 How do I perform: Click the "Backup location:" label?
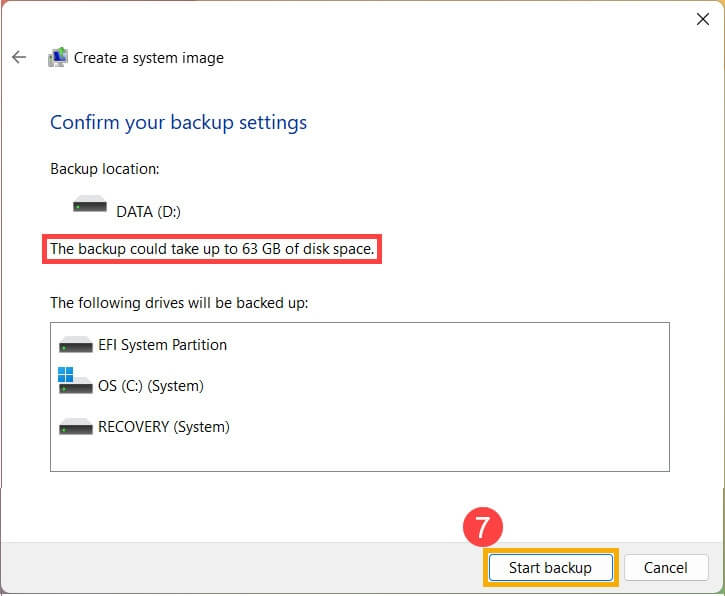(x=105, y=169)
